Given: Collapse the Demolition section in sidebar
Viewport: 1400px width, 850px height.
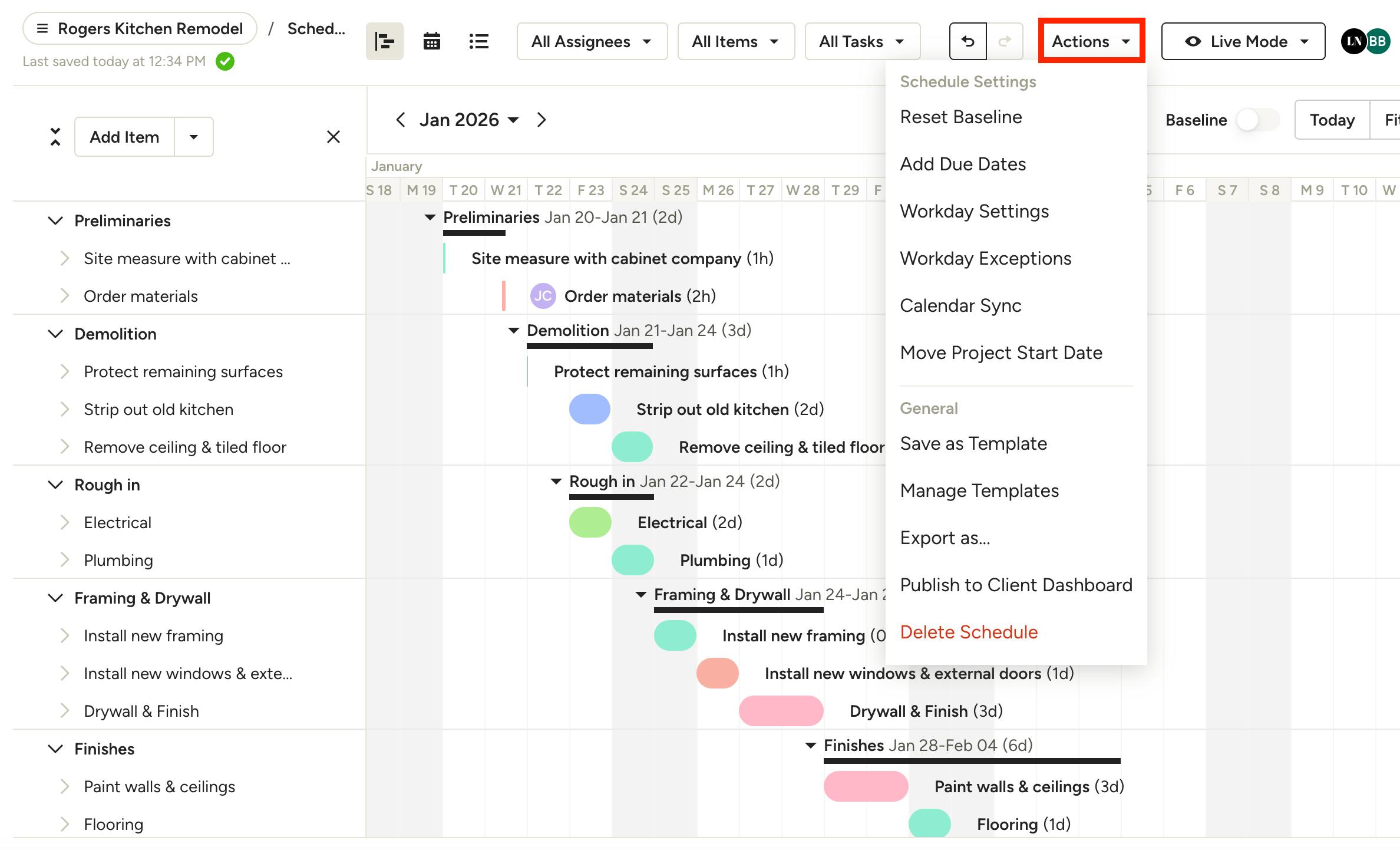Looking at the screenshot, I should tap(55, 334).
